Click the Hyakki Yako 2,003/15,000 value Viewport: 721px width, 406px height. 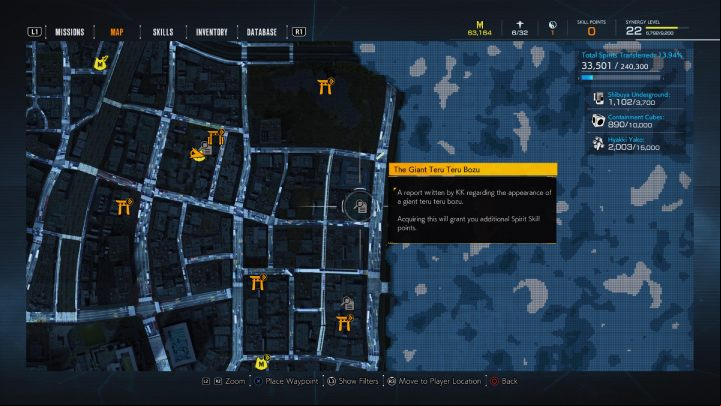click(634, 147)
